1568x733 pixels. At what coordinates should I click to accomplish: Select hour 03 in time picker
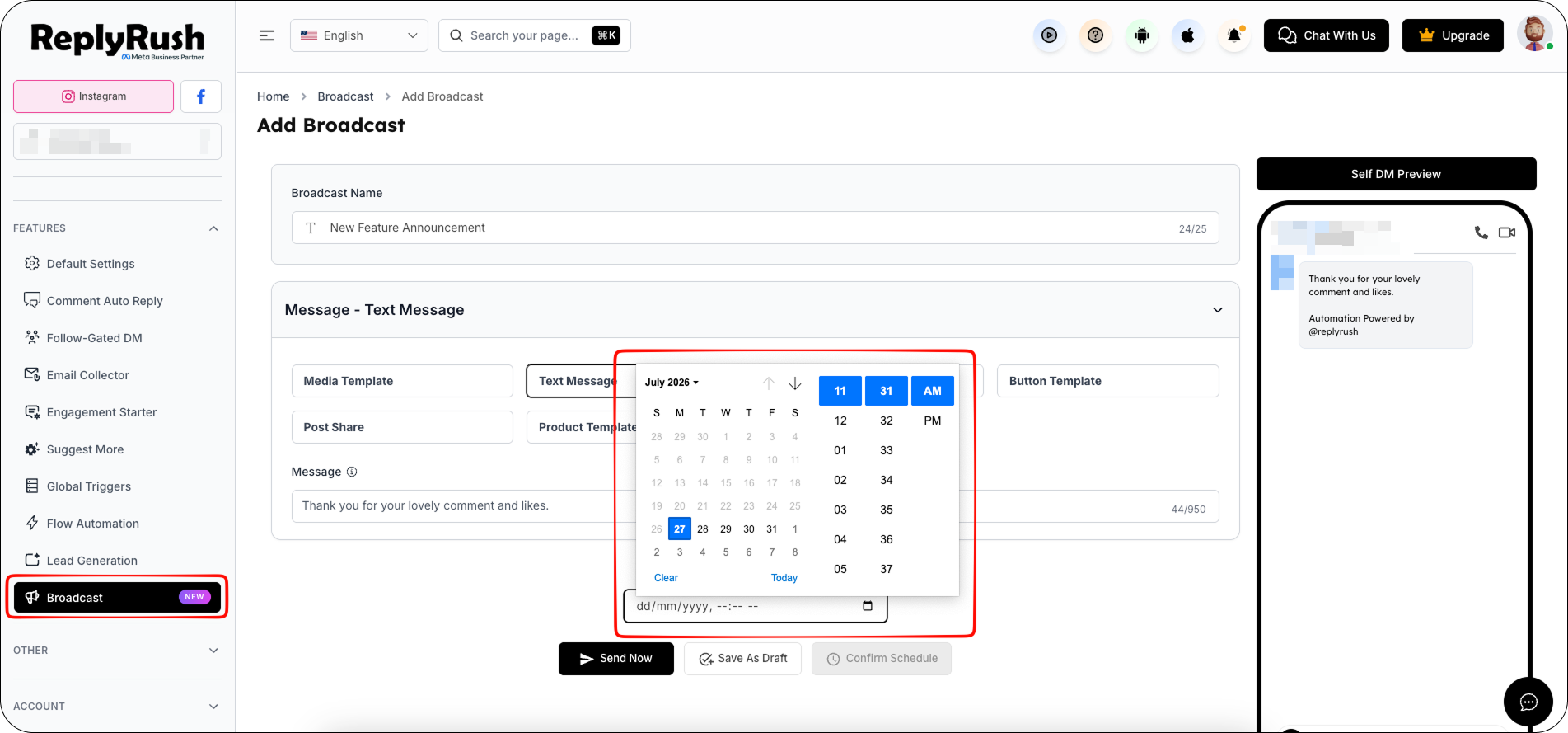840,510
